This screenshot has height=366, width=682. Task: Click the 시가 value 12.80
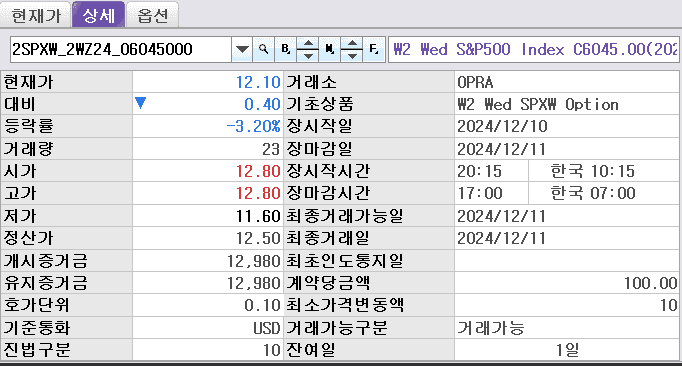258,171
